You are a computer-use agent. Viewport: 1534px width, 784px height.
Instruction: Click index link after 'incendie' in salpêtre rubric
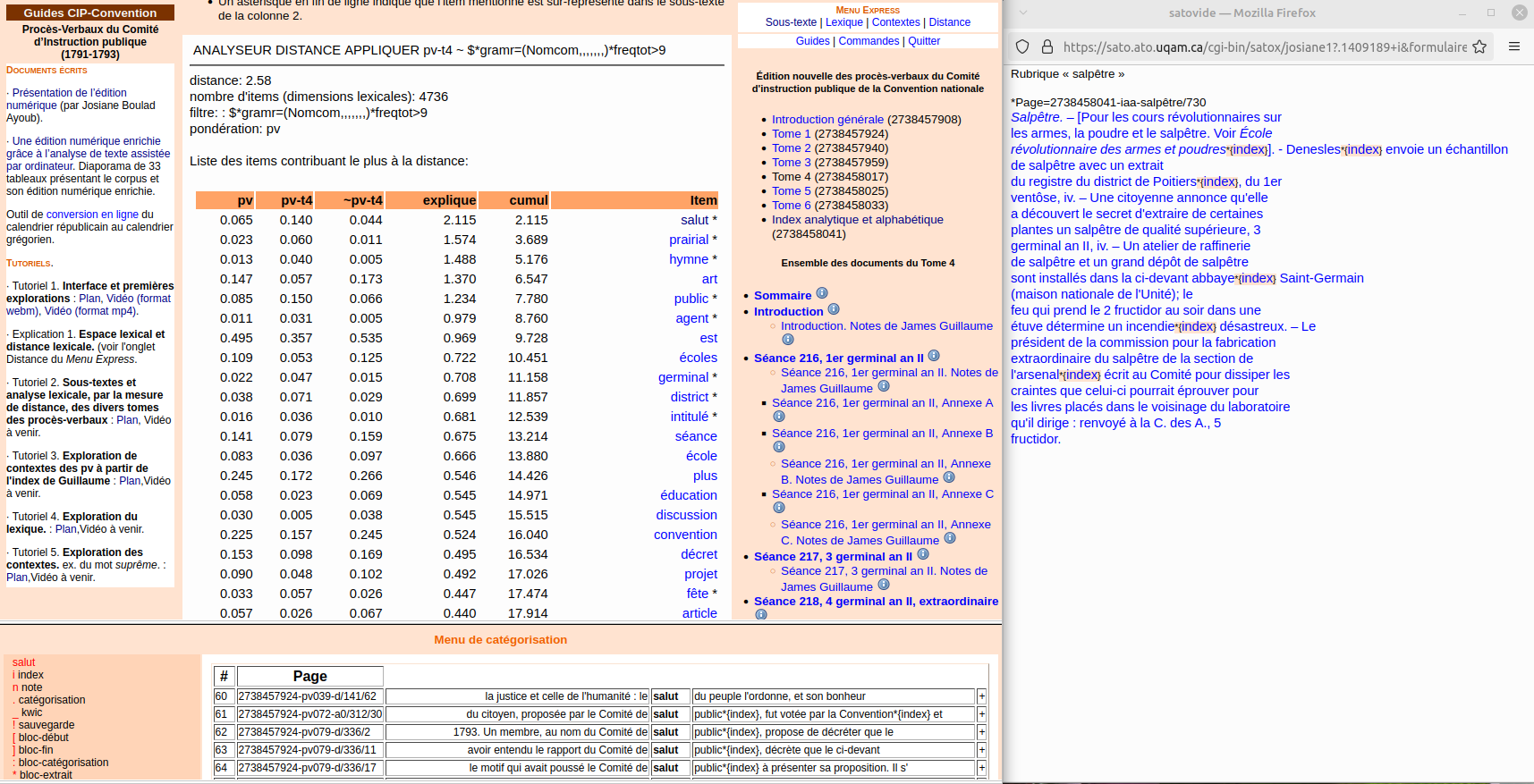coord(1196,326)
